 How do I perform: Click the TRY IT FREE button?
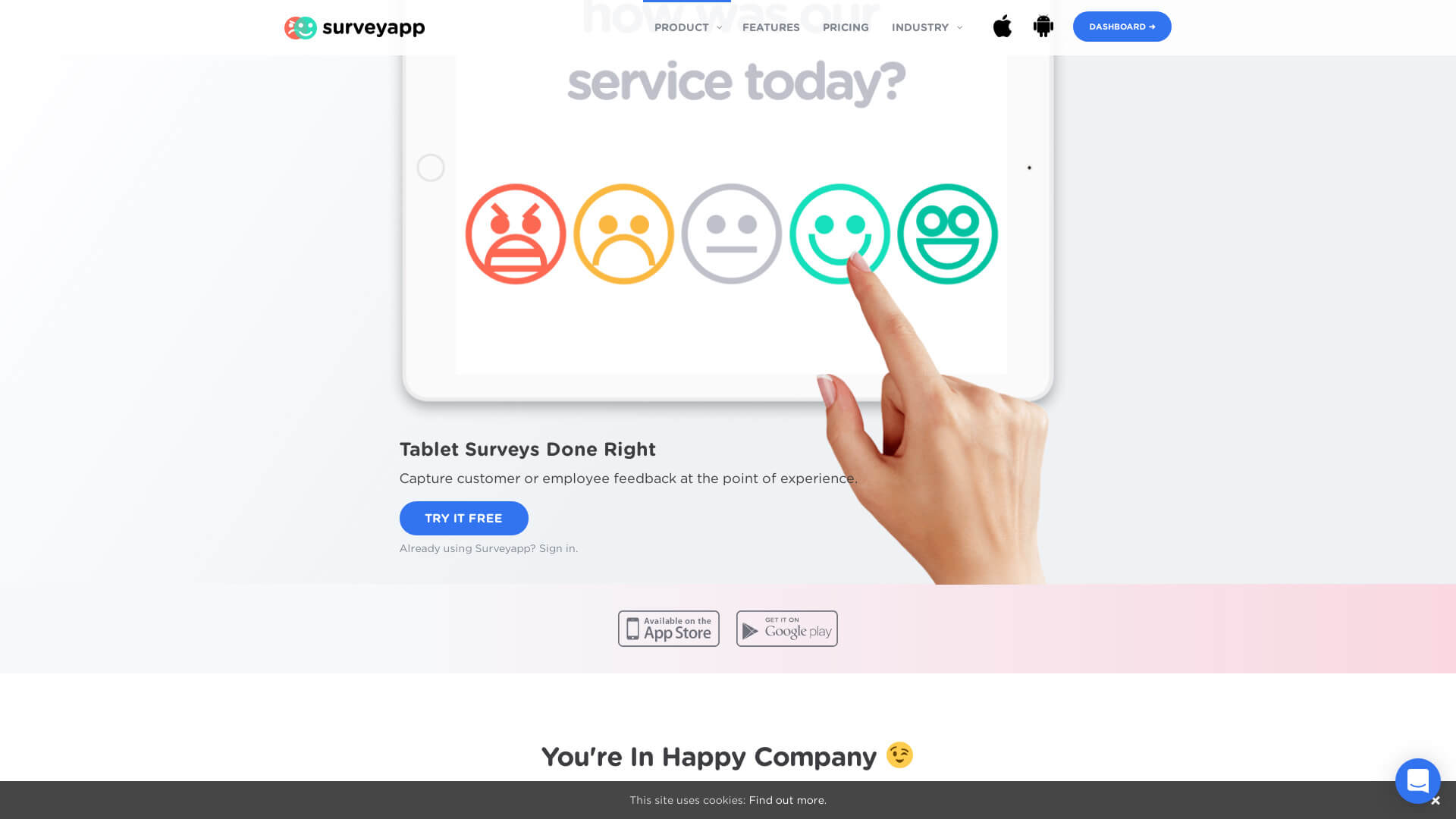463,518
